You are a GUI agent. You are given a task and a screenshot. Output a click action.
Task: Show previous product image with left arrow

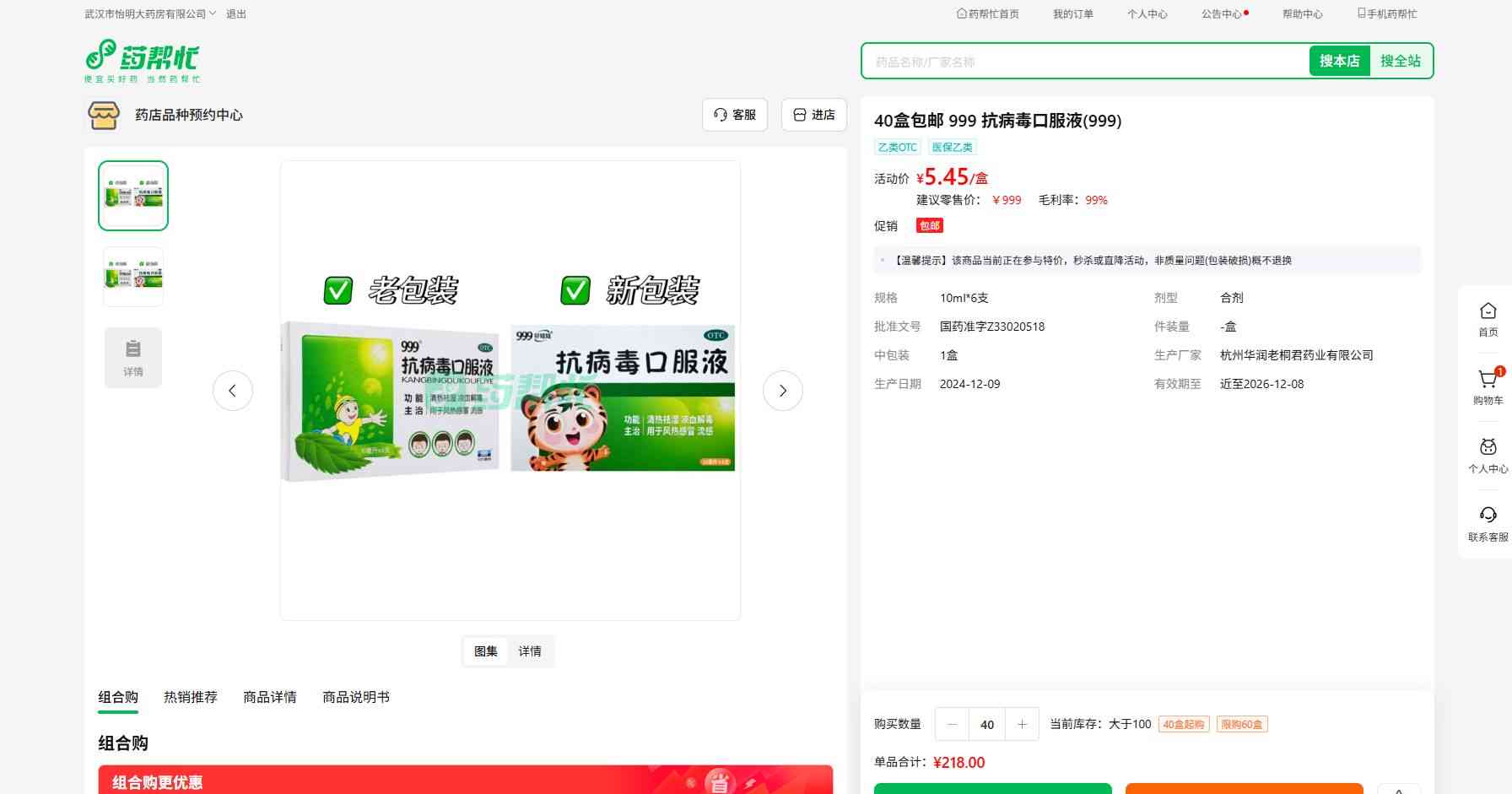pyautogui.click(x=233, y=391)
